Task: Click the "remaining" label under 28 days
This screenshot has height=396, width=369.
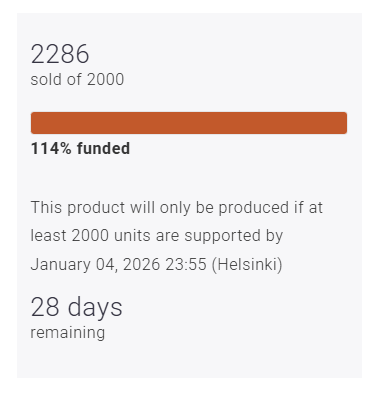Action: pos(68,333)
